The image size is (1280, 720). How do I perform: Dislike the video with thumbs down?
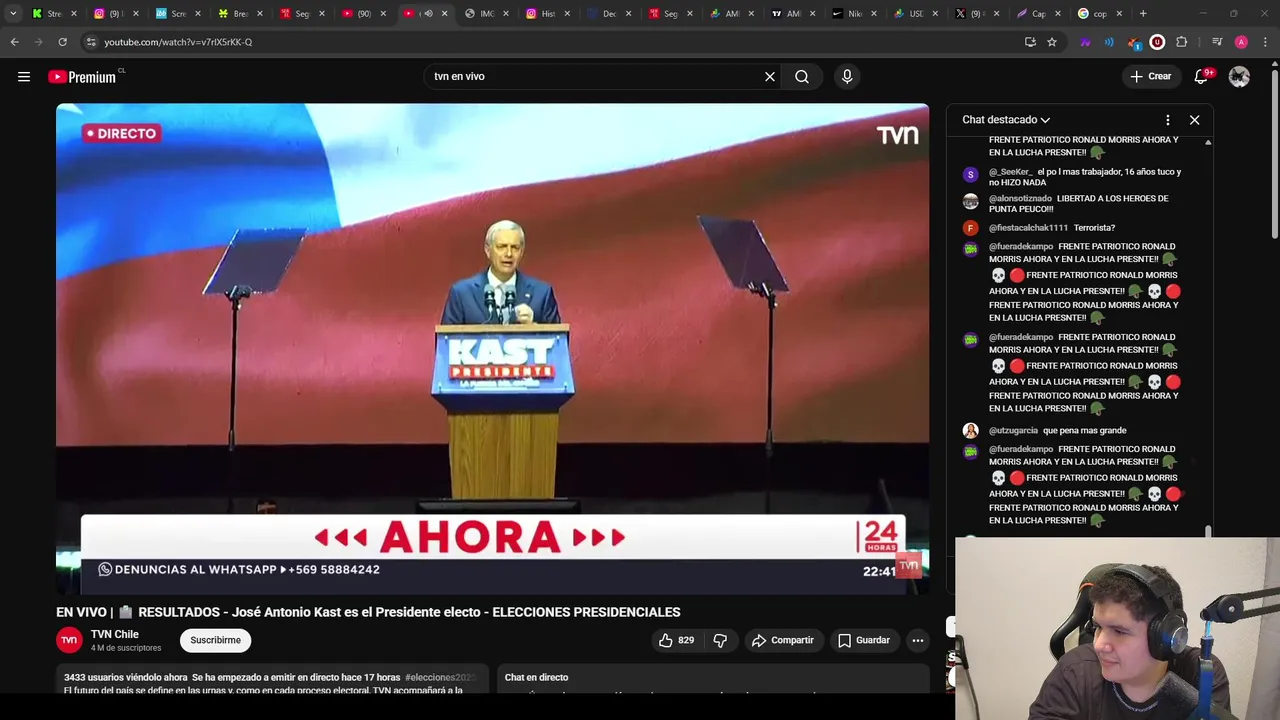[720, 640]
